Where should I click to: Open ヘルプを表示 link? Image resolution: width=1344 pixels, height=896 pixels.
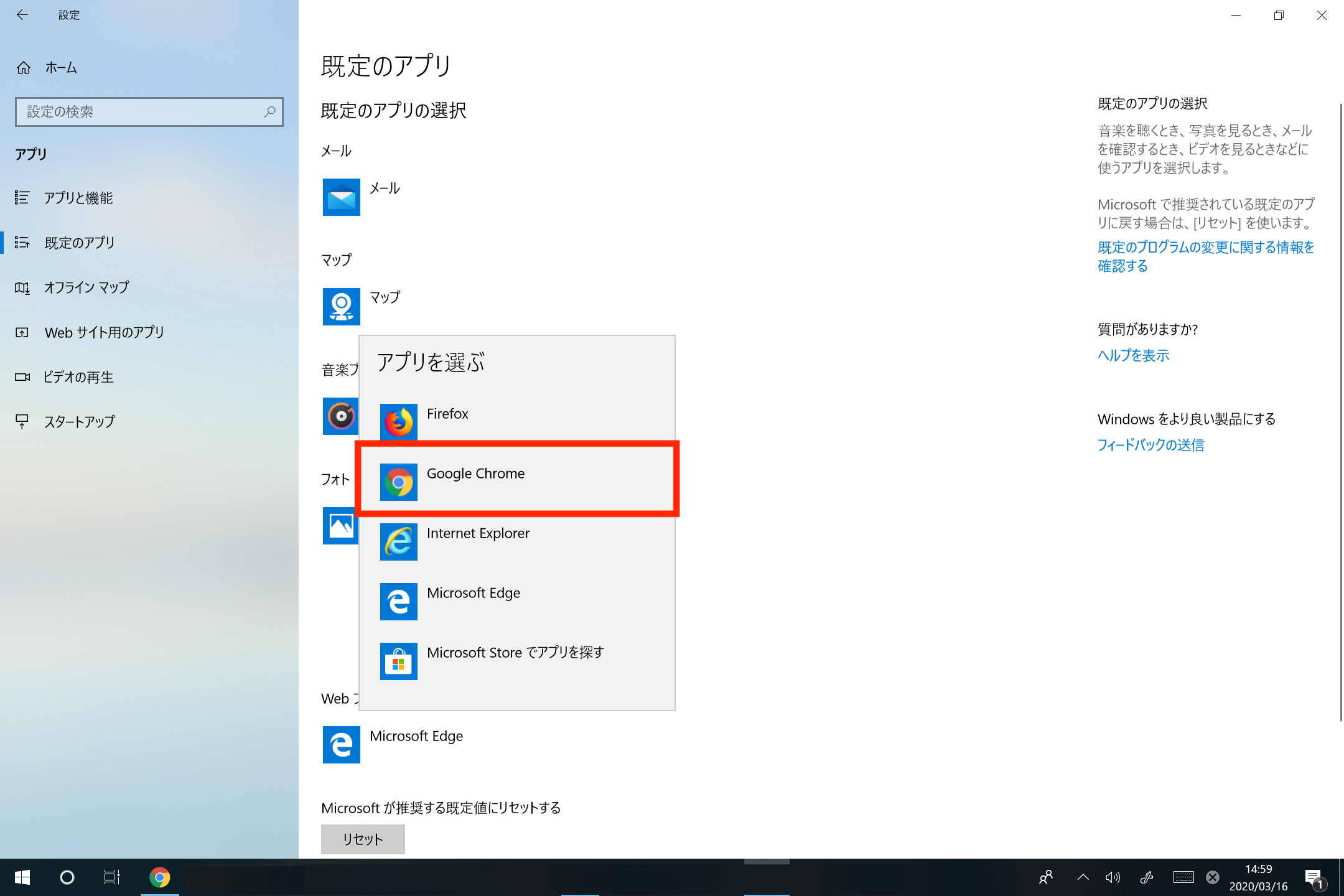point(1133,355)
